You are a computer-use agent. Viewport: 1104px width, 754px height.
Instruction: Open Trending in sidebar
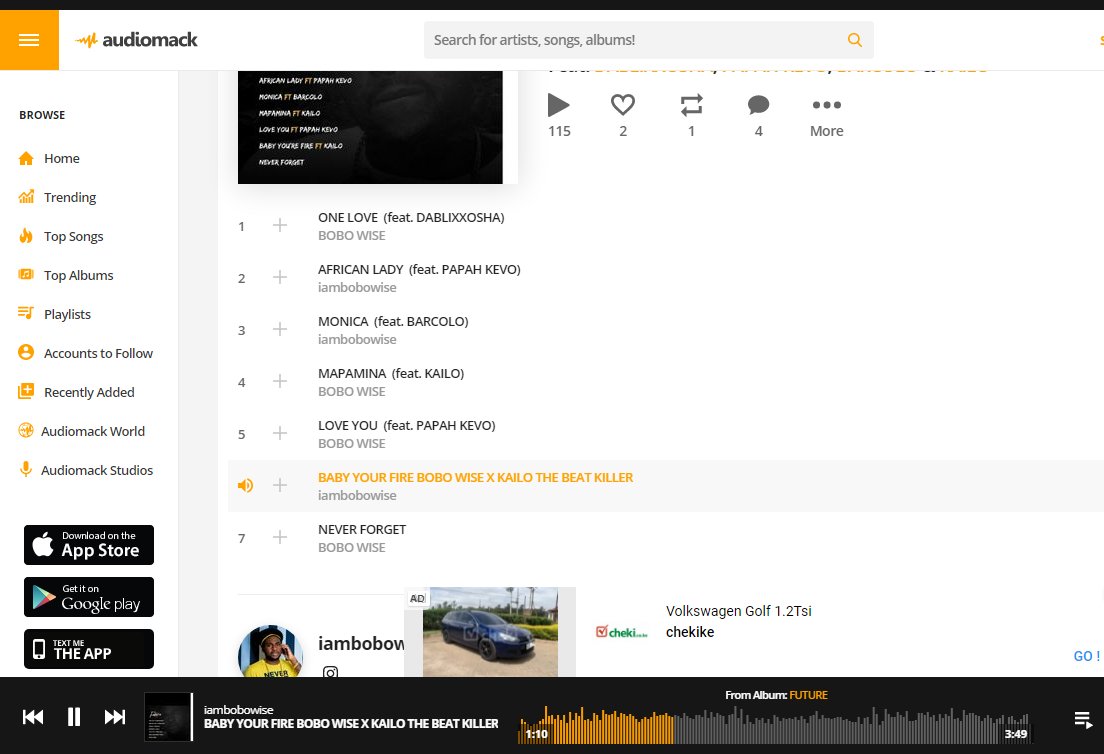(x=70, y=197)
